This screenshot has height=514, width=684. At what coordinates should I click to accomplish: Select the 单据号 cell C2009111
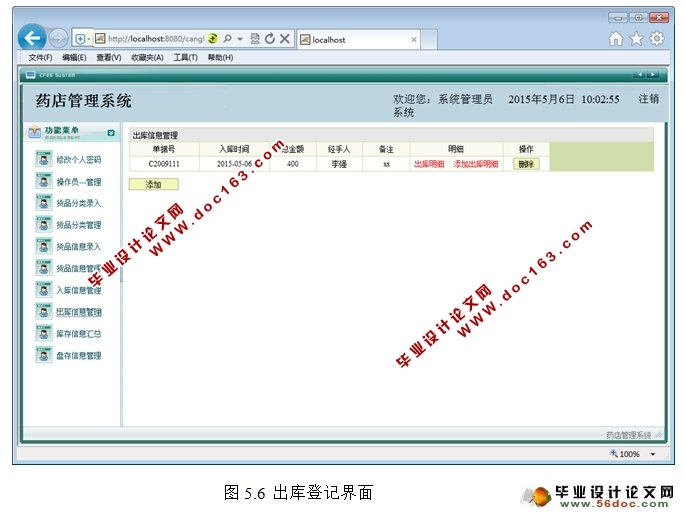(164, 164)
